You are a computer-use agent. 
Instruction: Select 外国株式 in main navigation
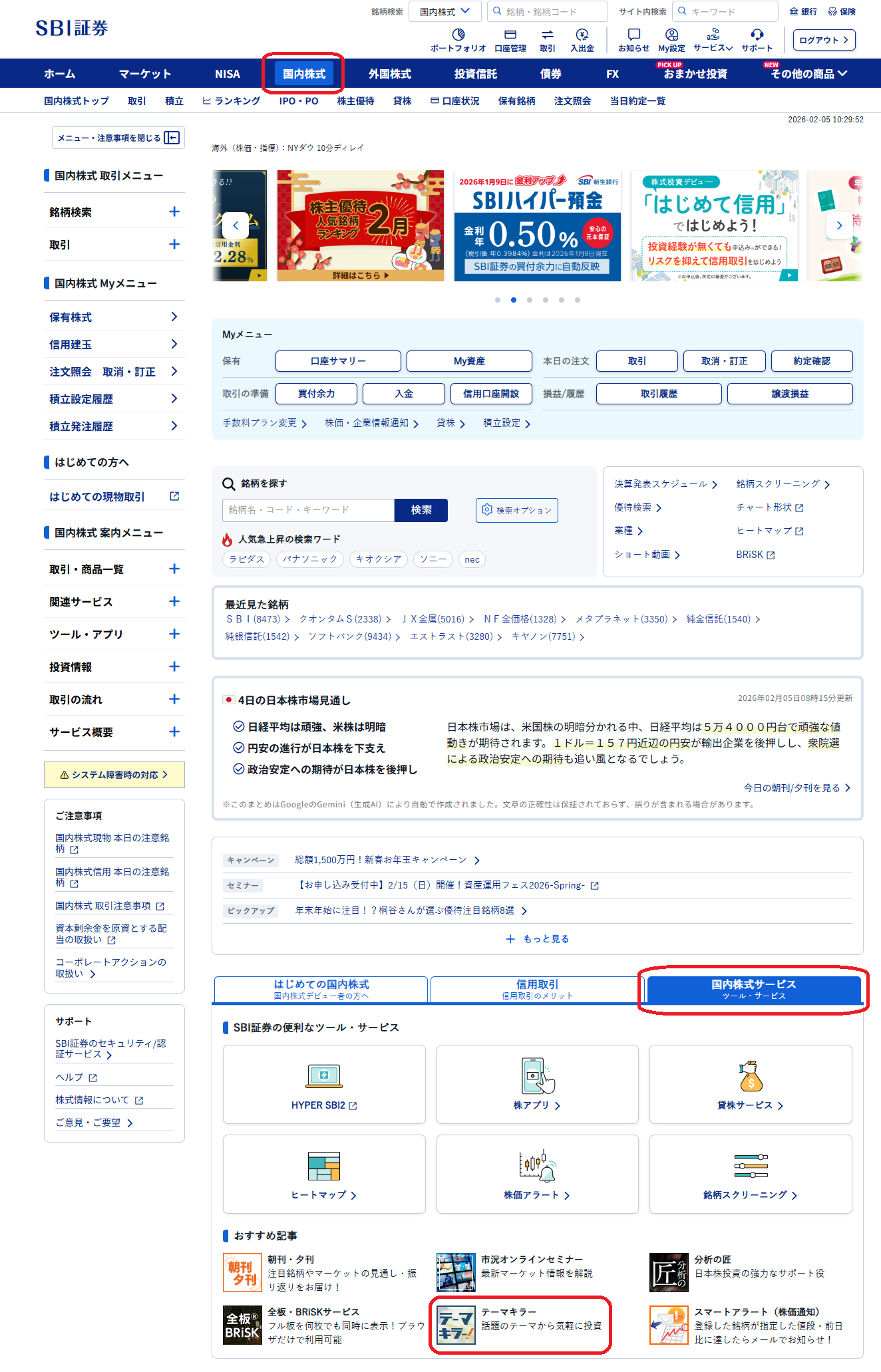(390, 74)
